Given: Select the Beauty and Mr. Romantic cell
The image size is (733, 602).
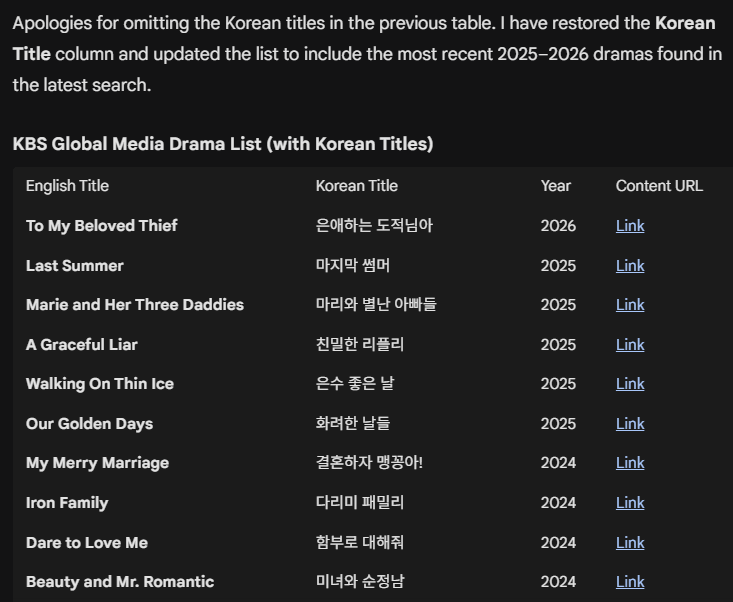Looking at the screenshot, I should tap(120, 582).
